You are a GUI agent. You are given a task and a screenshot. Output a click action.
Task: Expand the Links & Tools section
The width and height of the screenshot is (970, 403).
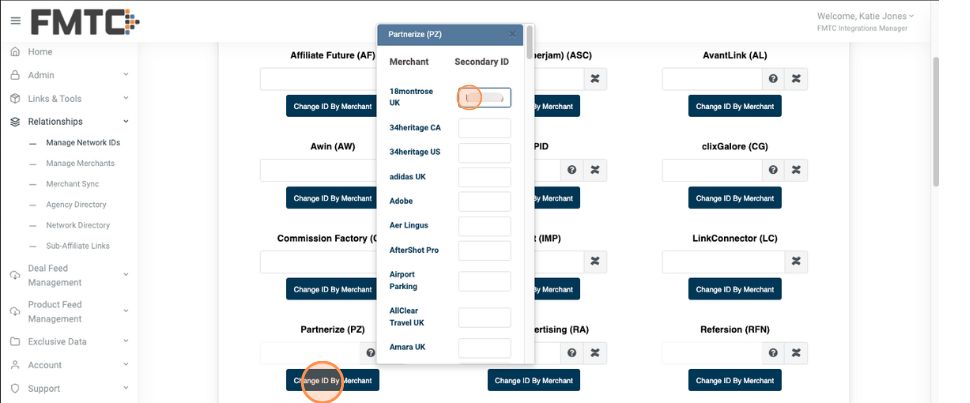pyautogui.click(x=126, y=98)
